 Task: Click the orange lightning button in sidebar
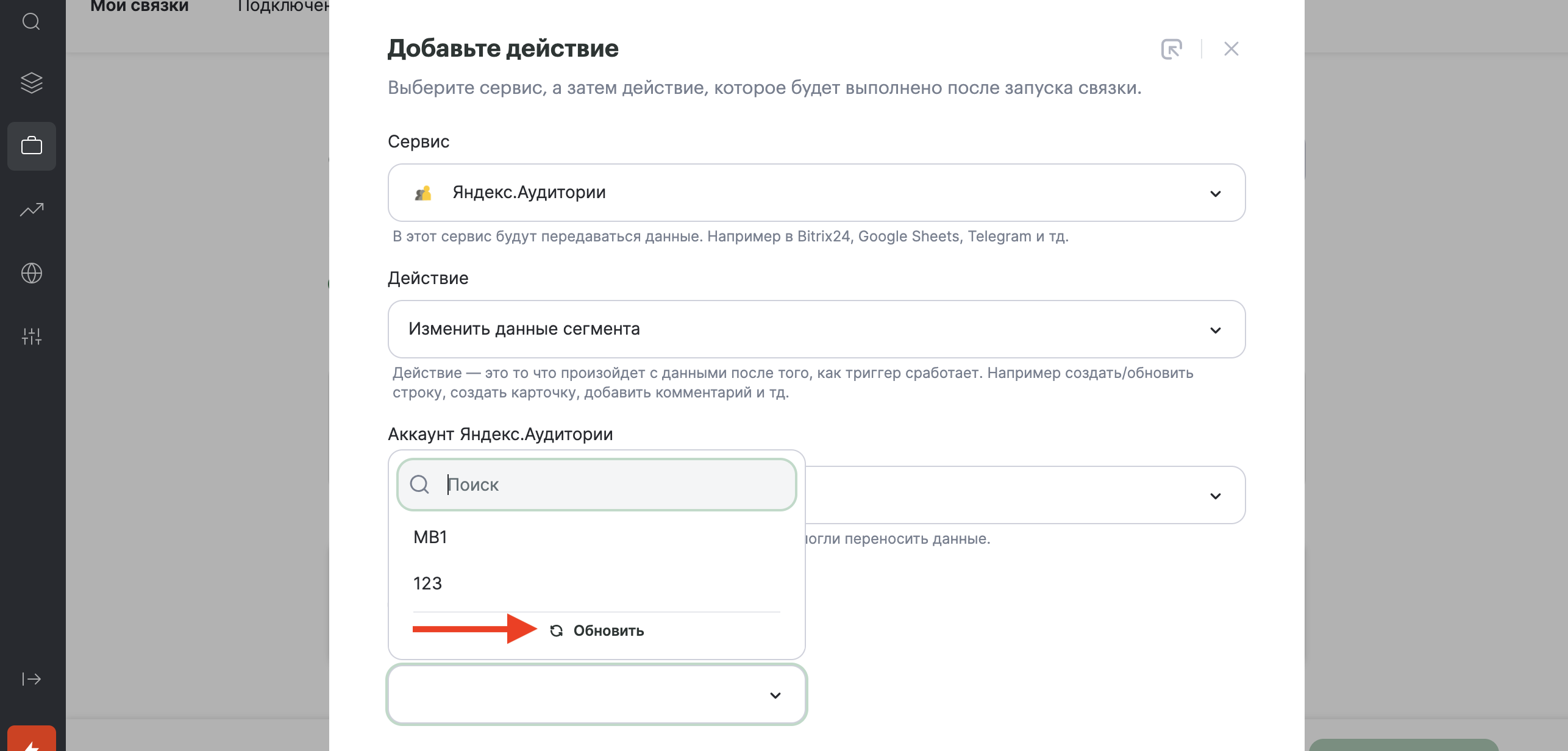point(31,739)
